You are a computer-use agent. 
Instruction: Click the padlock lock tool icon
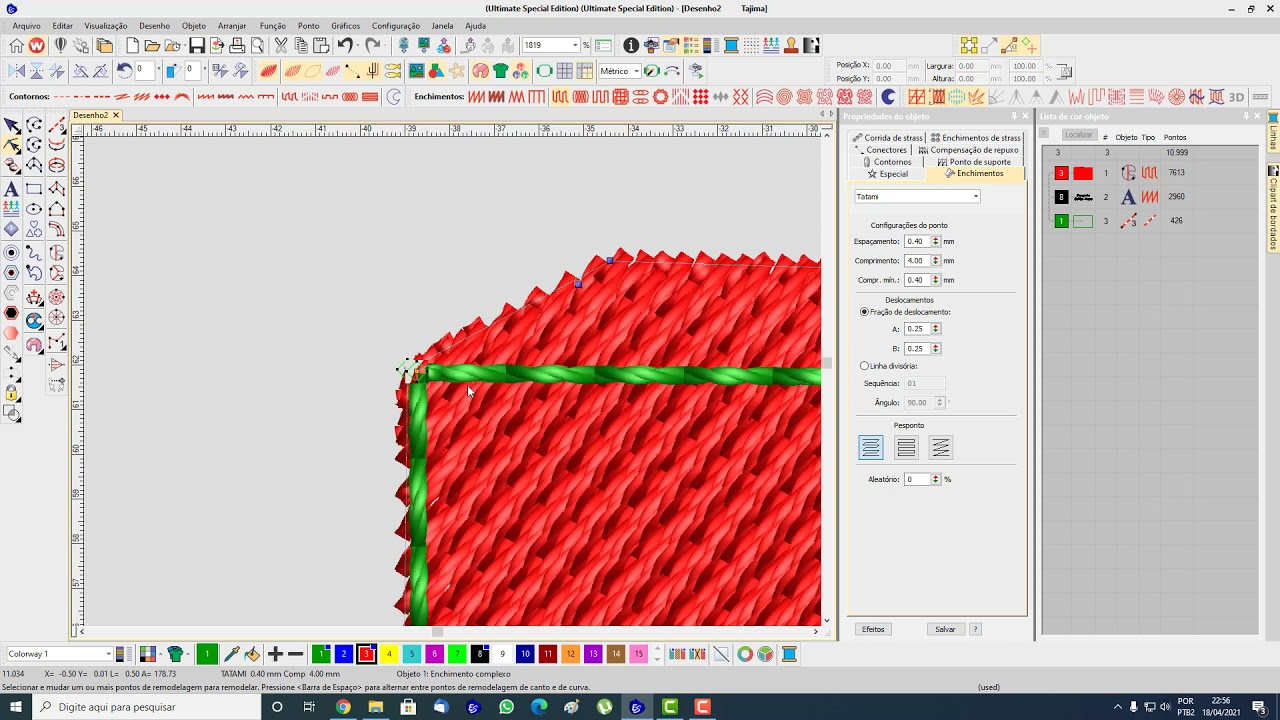11,394
